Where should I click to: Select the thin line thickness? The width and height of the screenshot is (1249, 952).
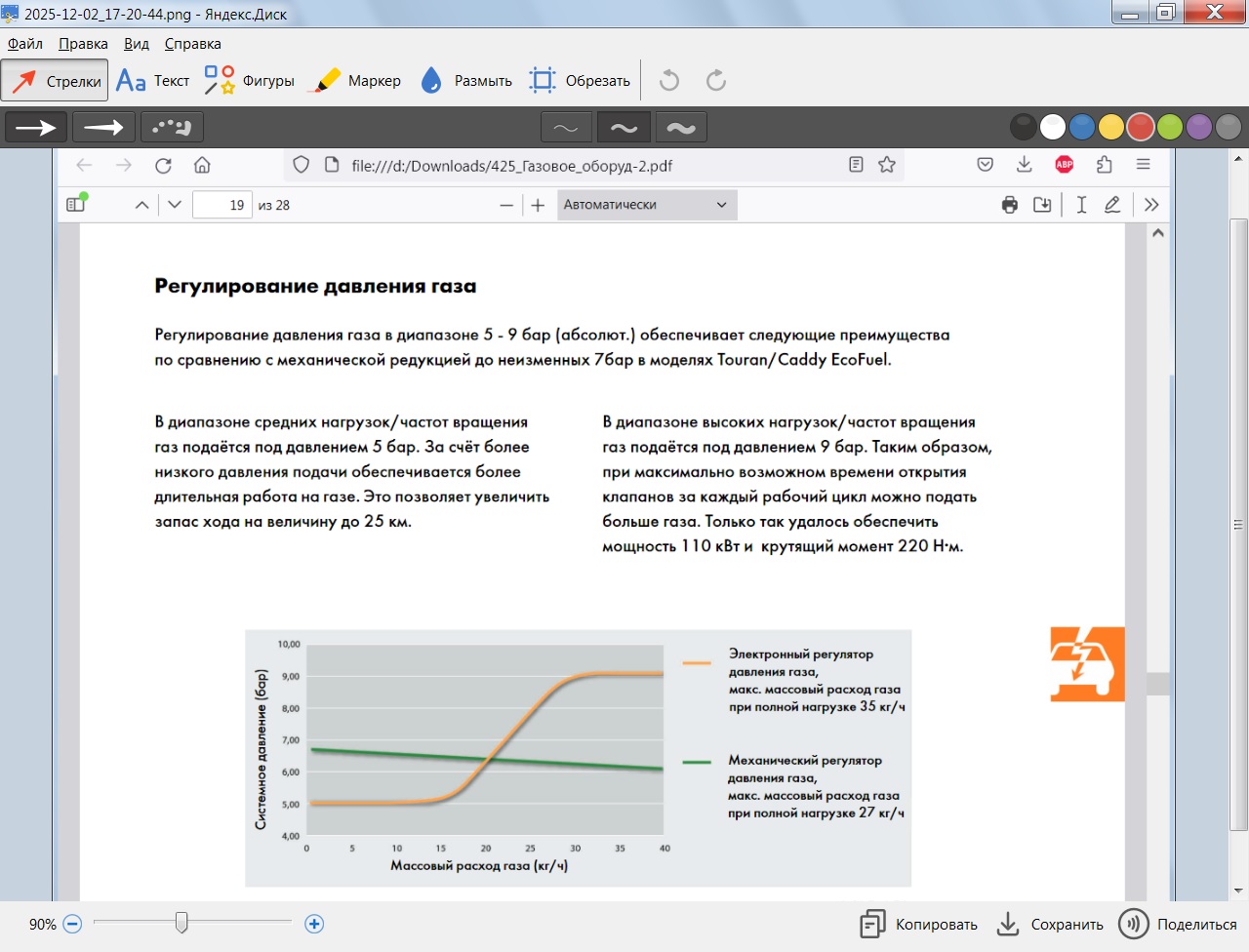[x=566, y=128]
